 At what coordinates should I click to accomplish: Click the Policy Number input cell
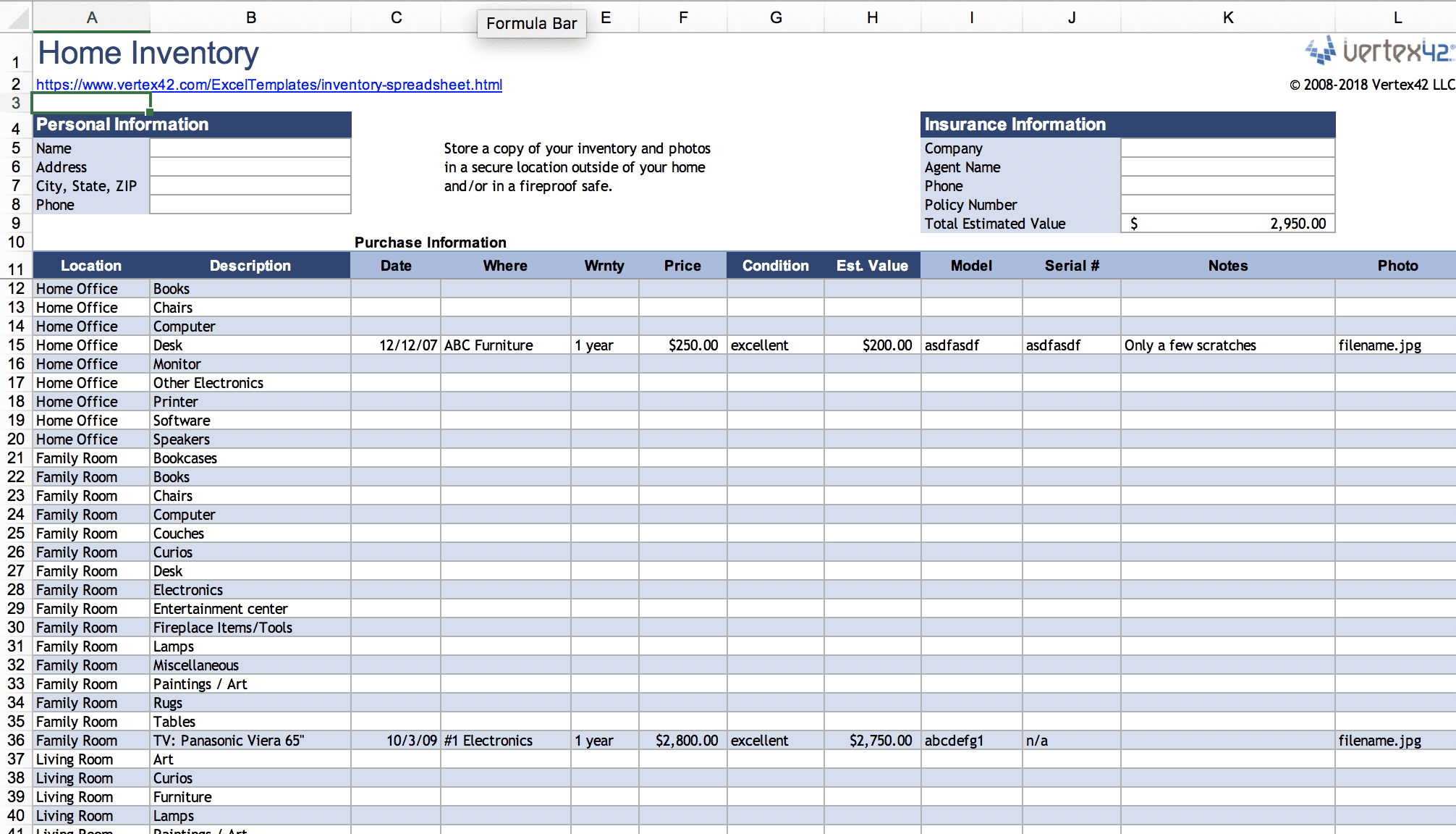point(1227,205)
